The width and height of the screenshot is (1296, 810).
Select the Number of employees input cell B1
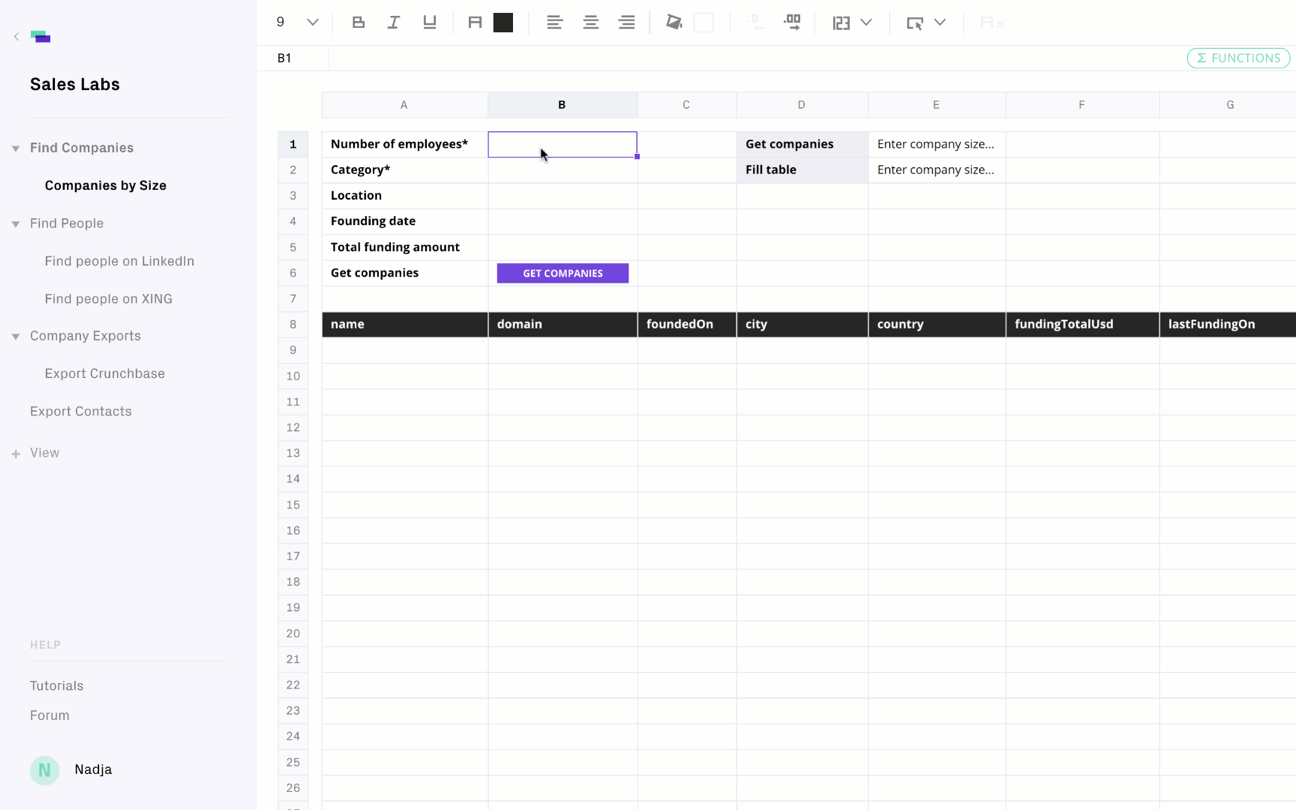562,144
